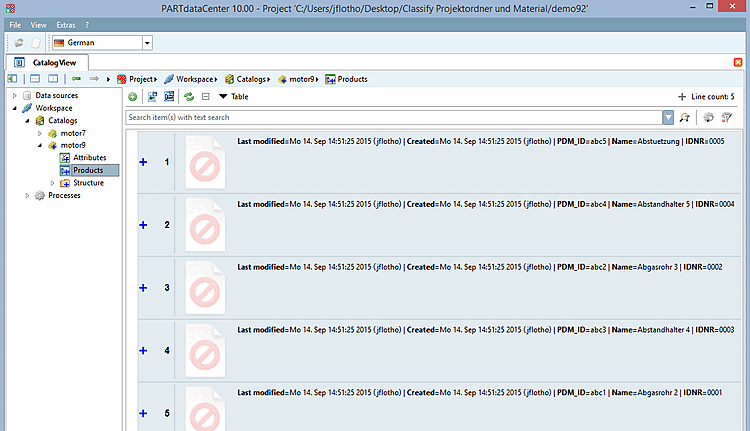
Task: Click the green refresh arrows icon
Action: [x=189, y=97]
